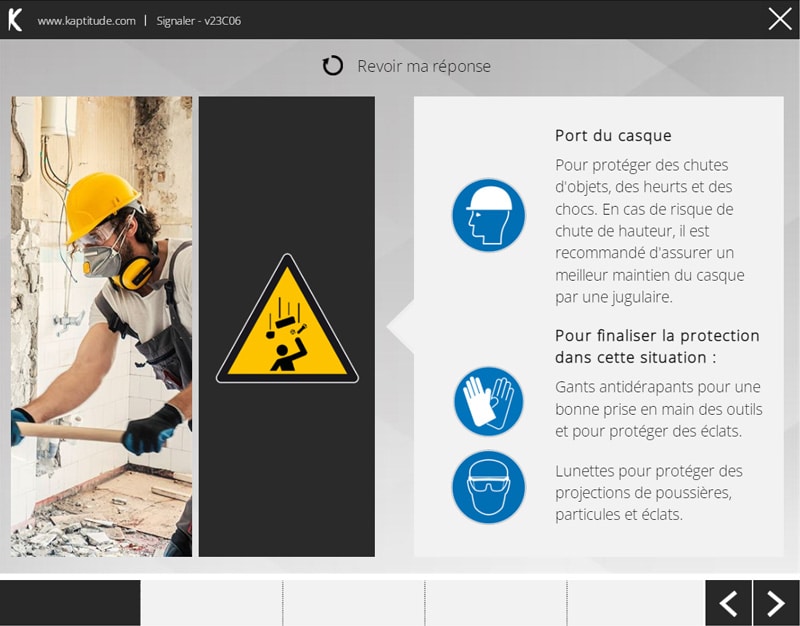Screen dimensions: 800x626
Task: Click the circular replay arrow icon
Action: click(x=333, y=66)
